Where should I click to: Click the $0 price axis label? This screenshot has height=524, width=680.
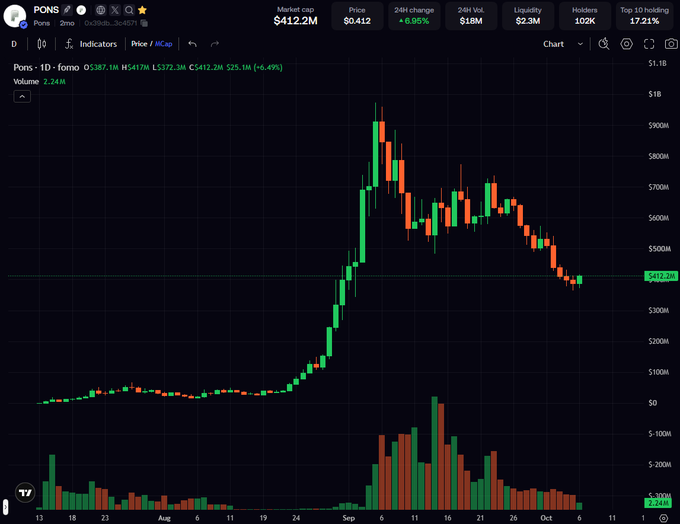tap(653, 403)
